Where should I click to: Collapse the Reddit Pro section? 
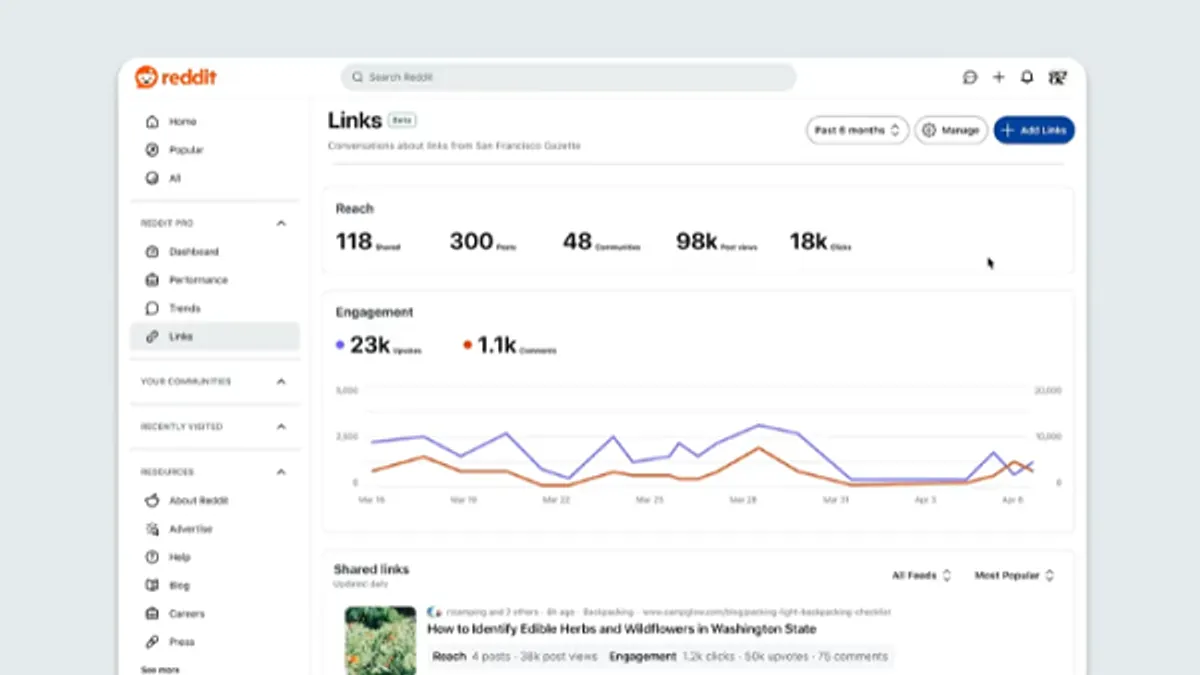281,223
